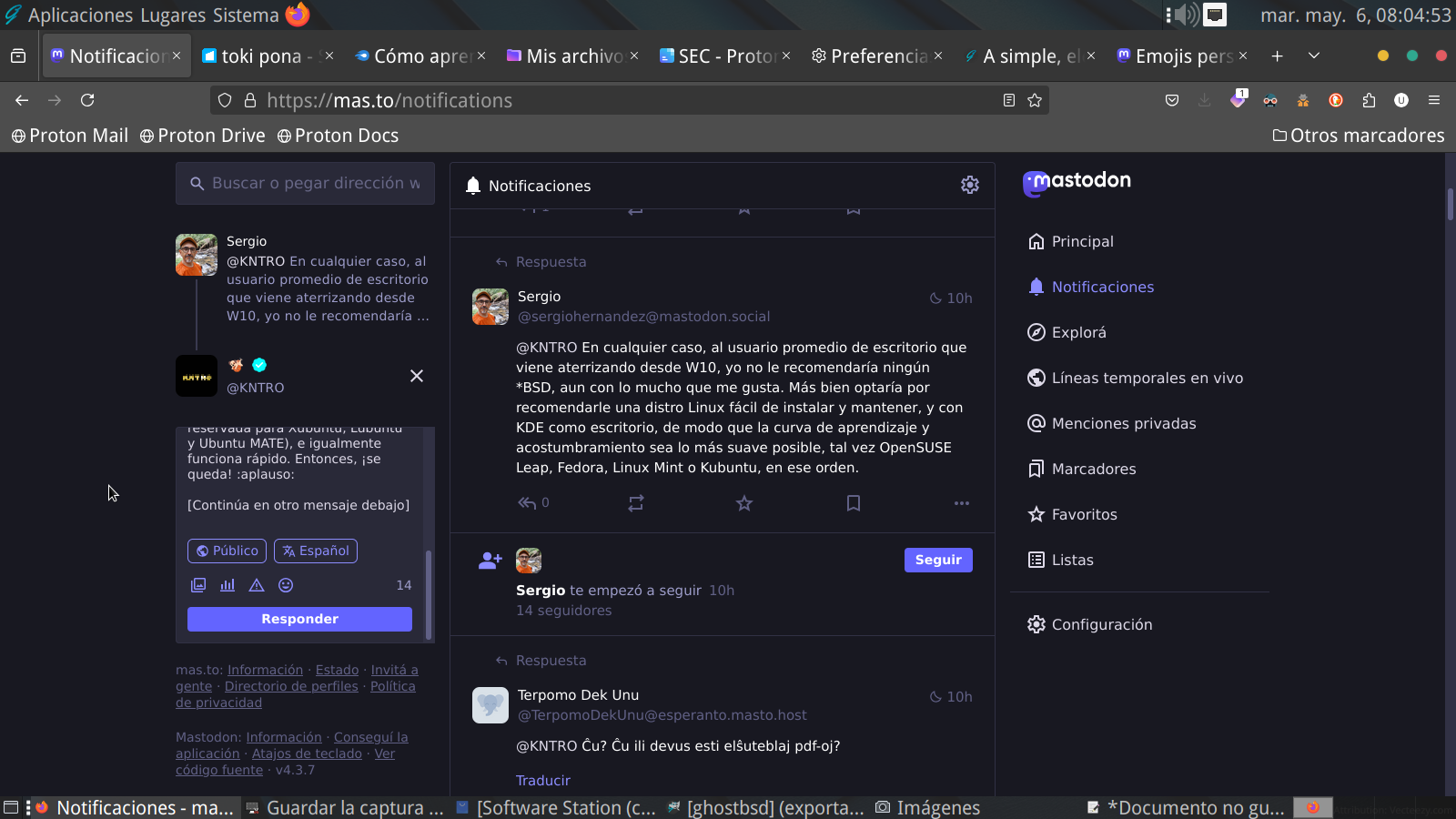Go to Principal home timeline
Image resolution: width=1456 pixels, height=819 pixels.
[1070, 241]
